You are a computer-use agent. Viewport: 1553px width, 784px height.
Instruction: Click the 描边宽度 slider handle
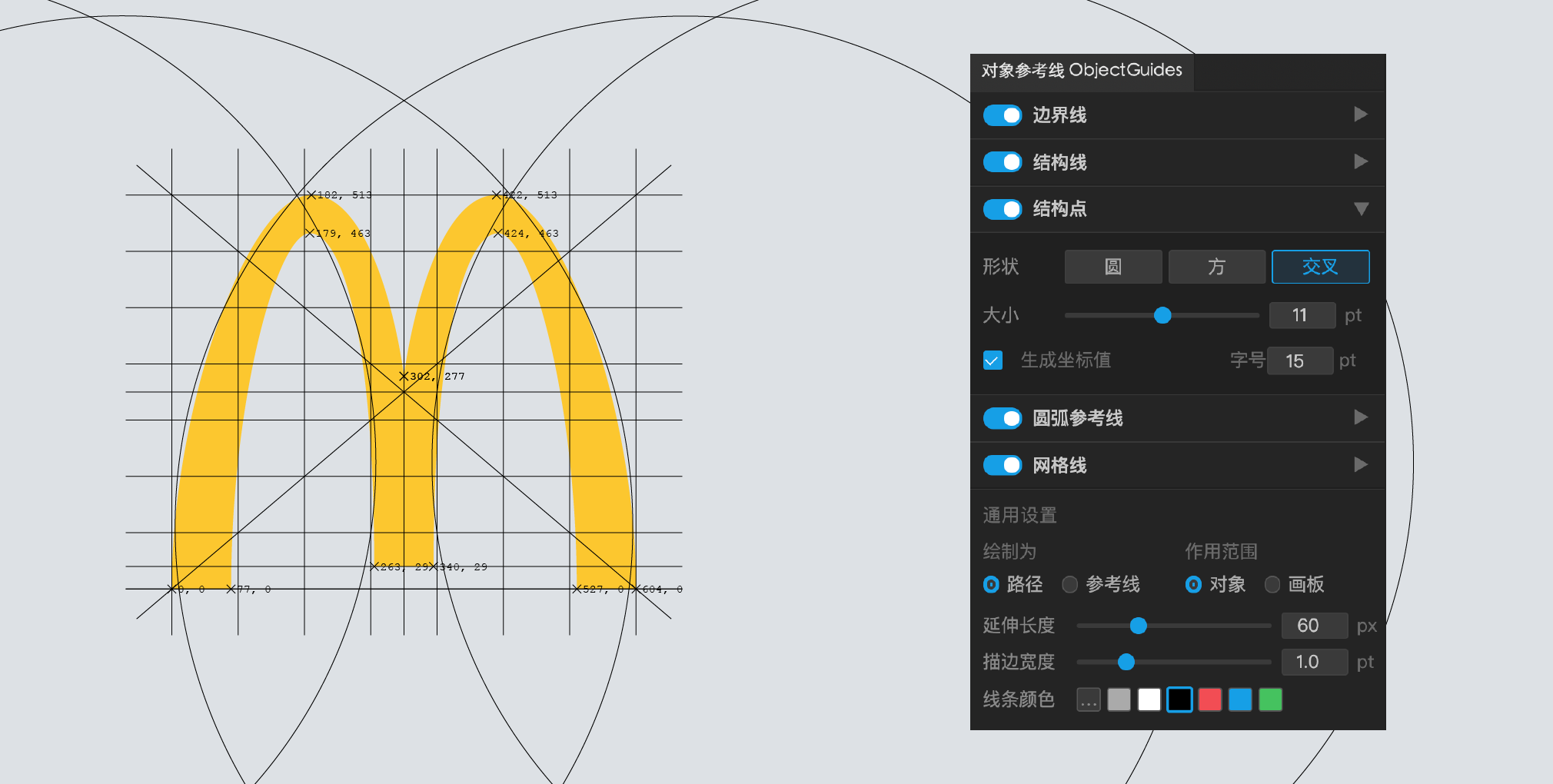[1126, 662]
